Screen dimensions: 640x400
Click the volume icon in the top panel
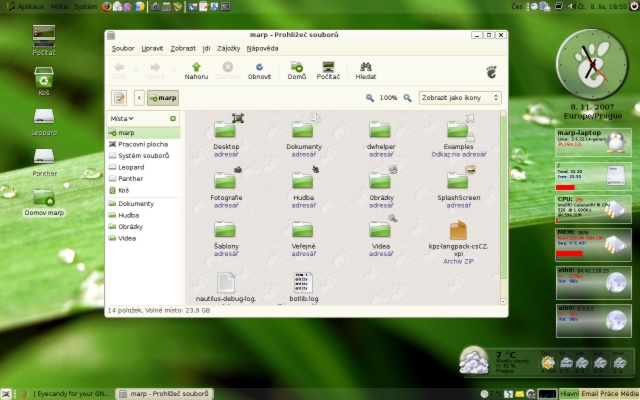point(571,6)
